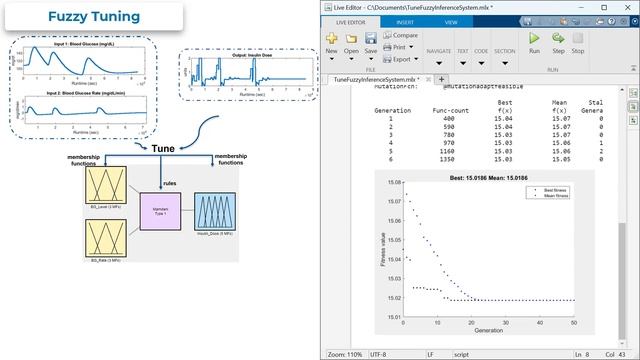Open the Print dropdown arrow
The width and height of the screenshot is (640, 360).
[x=411, y=47]
